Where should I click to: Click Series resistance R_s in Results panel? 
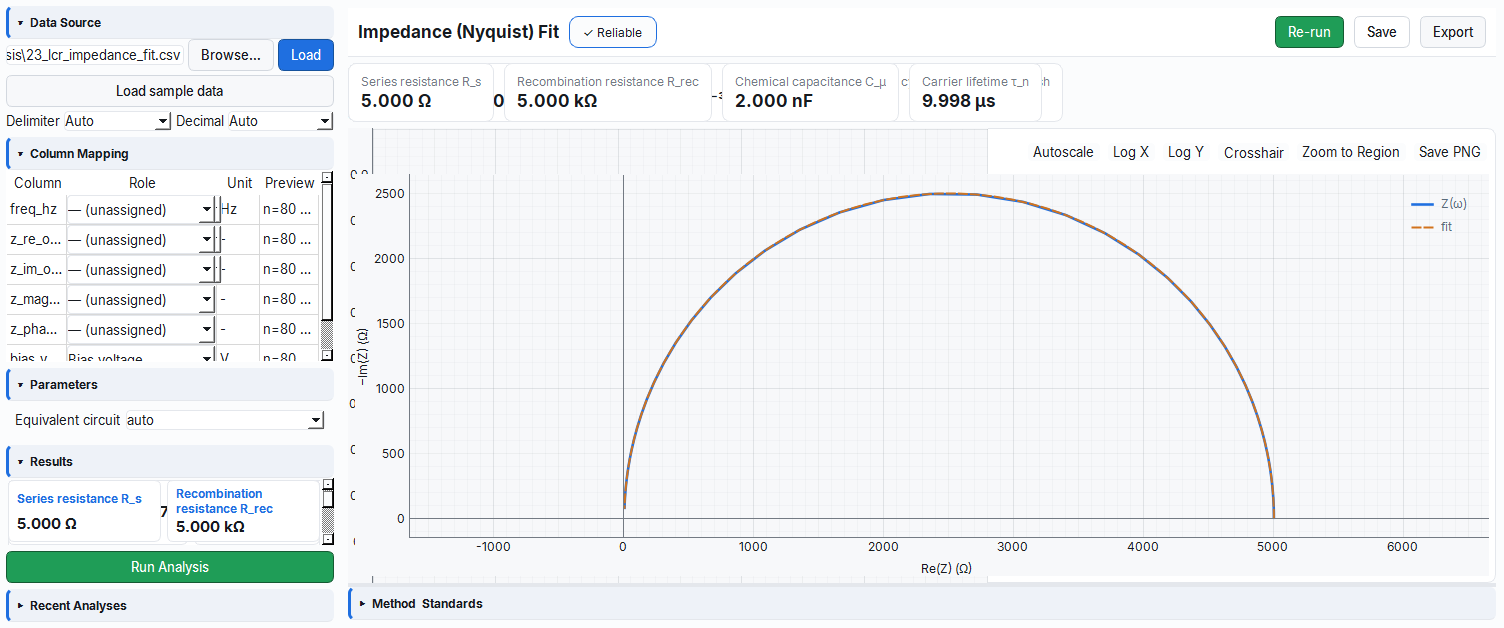(x=85, y=511)
